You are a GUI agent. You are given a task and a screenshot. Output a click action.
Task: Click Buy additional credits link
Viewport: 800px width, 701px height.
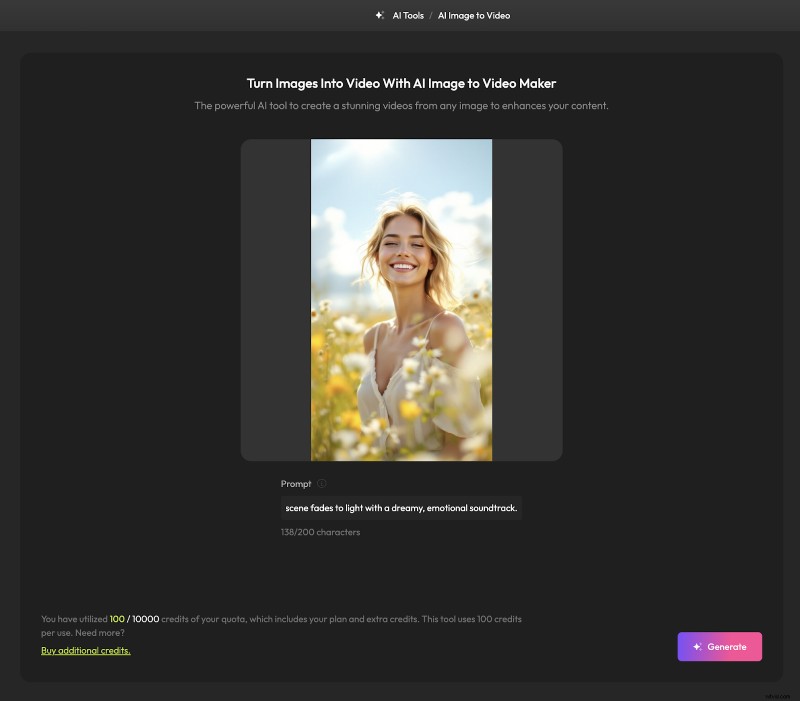click(85, 650)
